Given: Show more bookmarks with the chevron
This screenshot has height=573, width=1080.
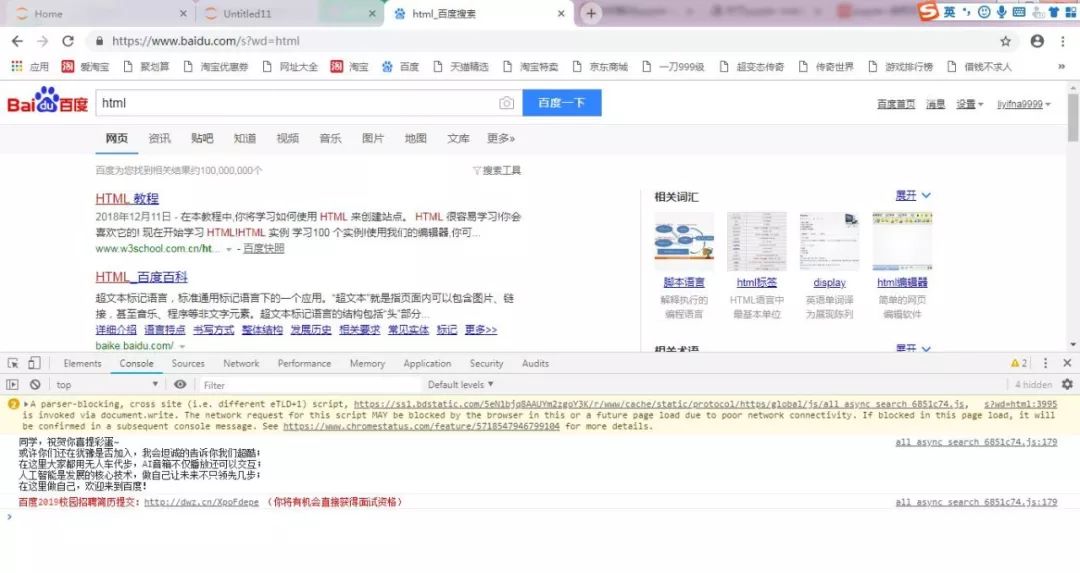Looking at the screenshot, I should click(x=1061, y=67).
